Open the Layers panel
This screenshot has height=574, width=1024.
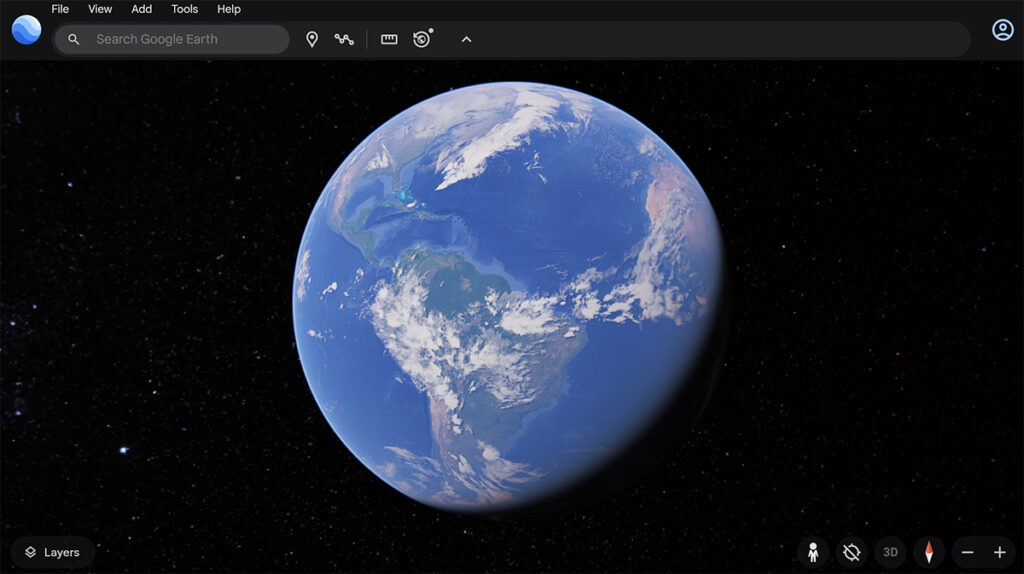[x=53, y=552]
